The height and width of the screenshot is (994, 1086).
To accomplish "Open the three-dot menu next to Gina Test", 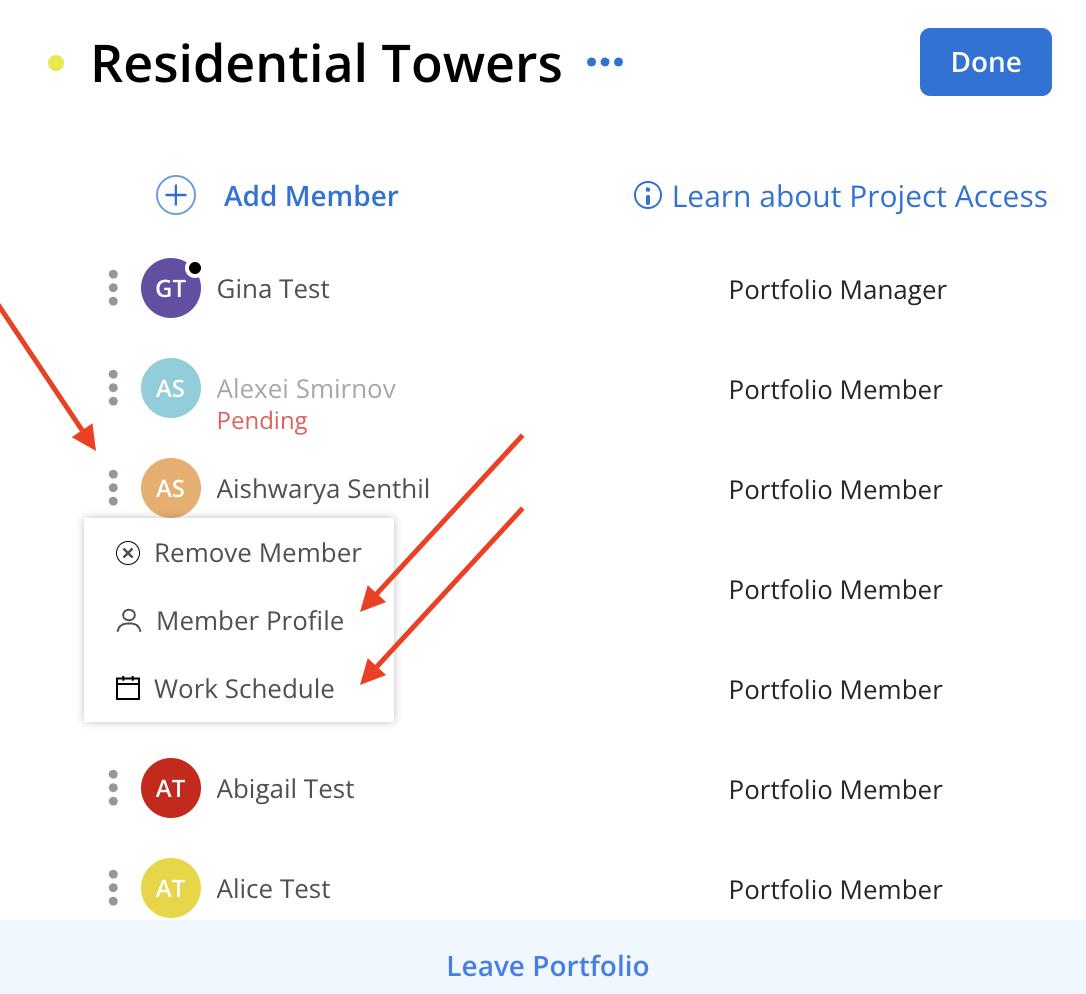I will (114, 288).
